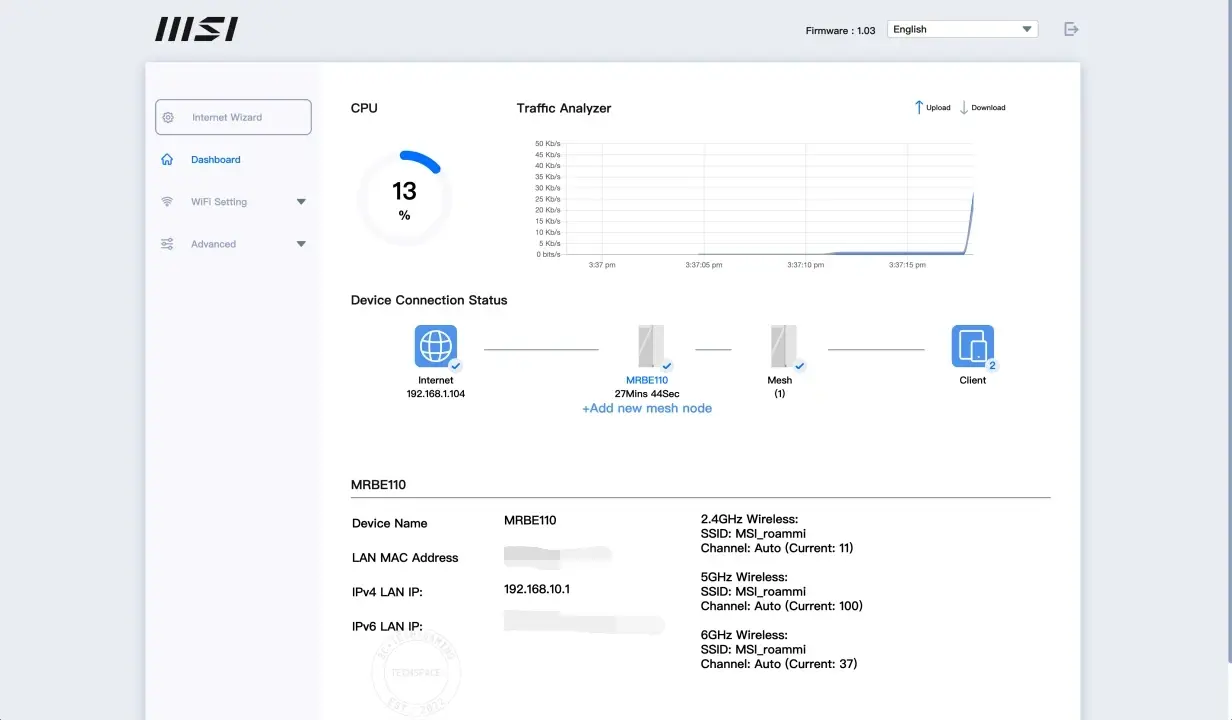Expand the Advanced menu arrow

coord(301,244)
